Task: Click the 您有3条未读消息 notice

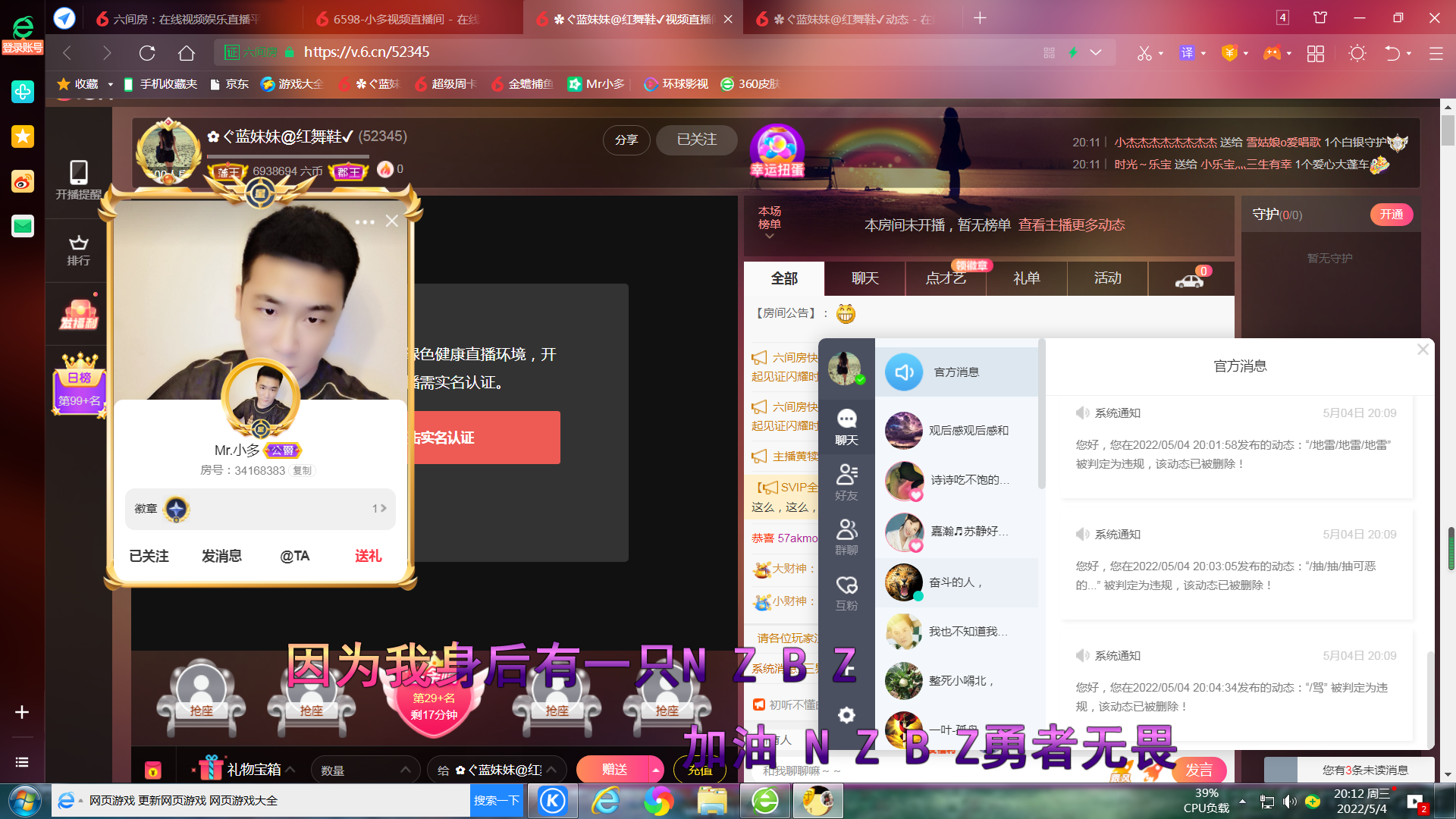Action: (x=1365, y=770)
